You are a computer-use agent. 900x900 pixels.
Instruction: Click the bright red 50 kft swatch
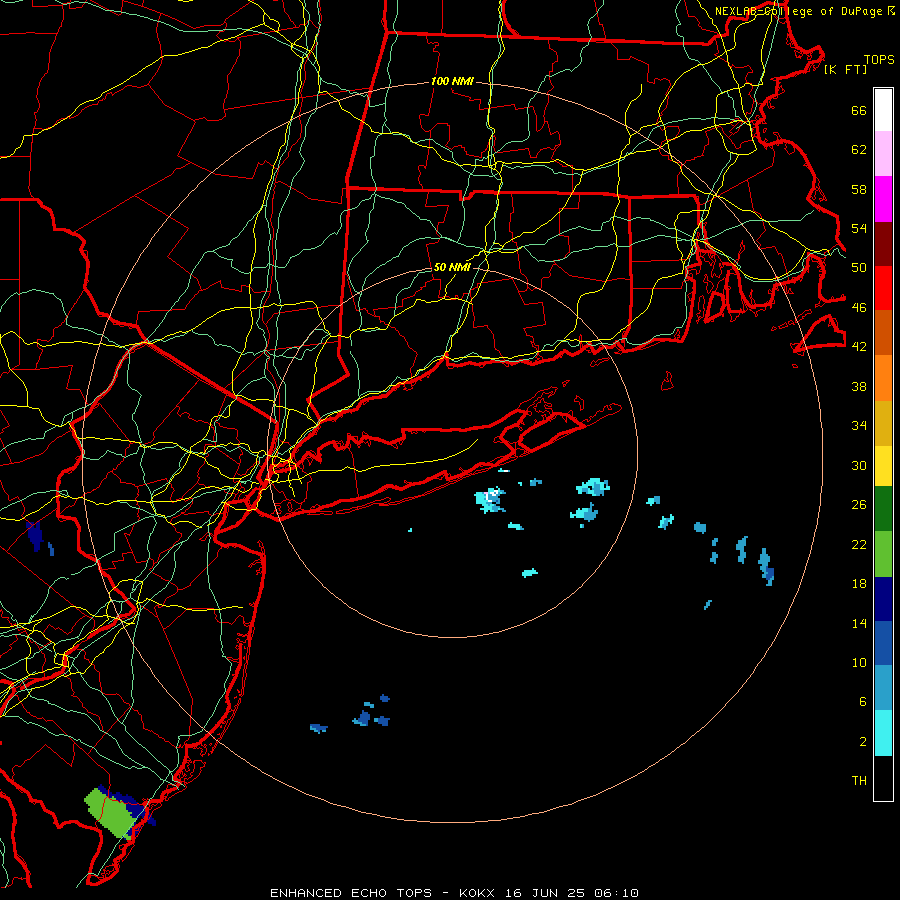(883, 288)
